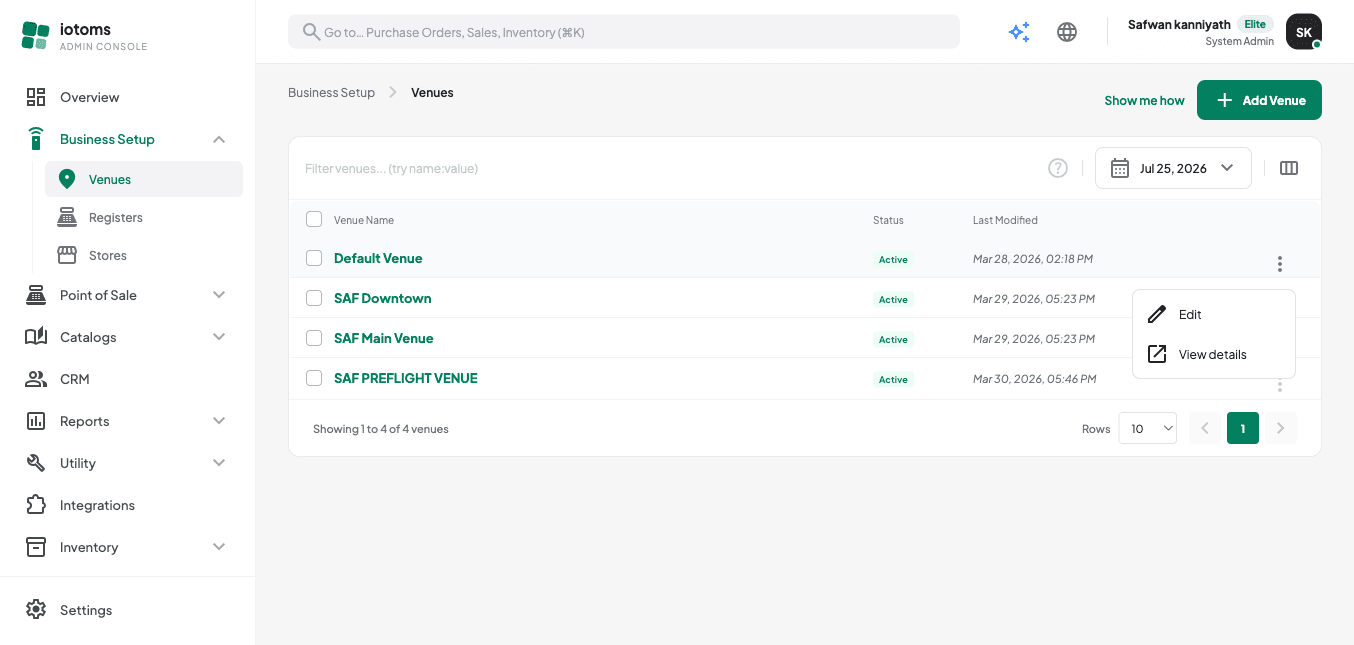Image resolution: width=1354 pixels, height=645 pixels.
Task: Open the AI sparkle assistant
Action: pos(1019,32)
